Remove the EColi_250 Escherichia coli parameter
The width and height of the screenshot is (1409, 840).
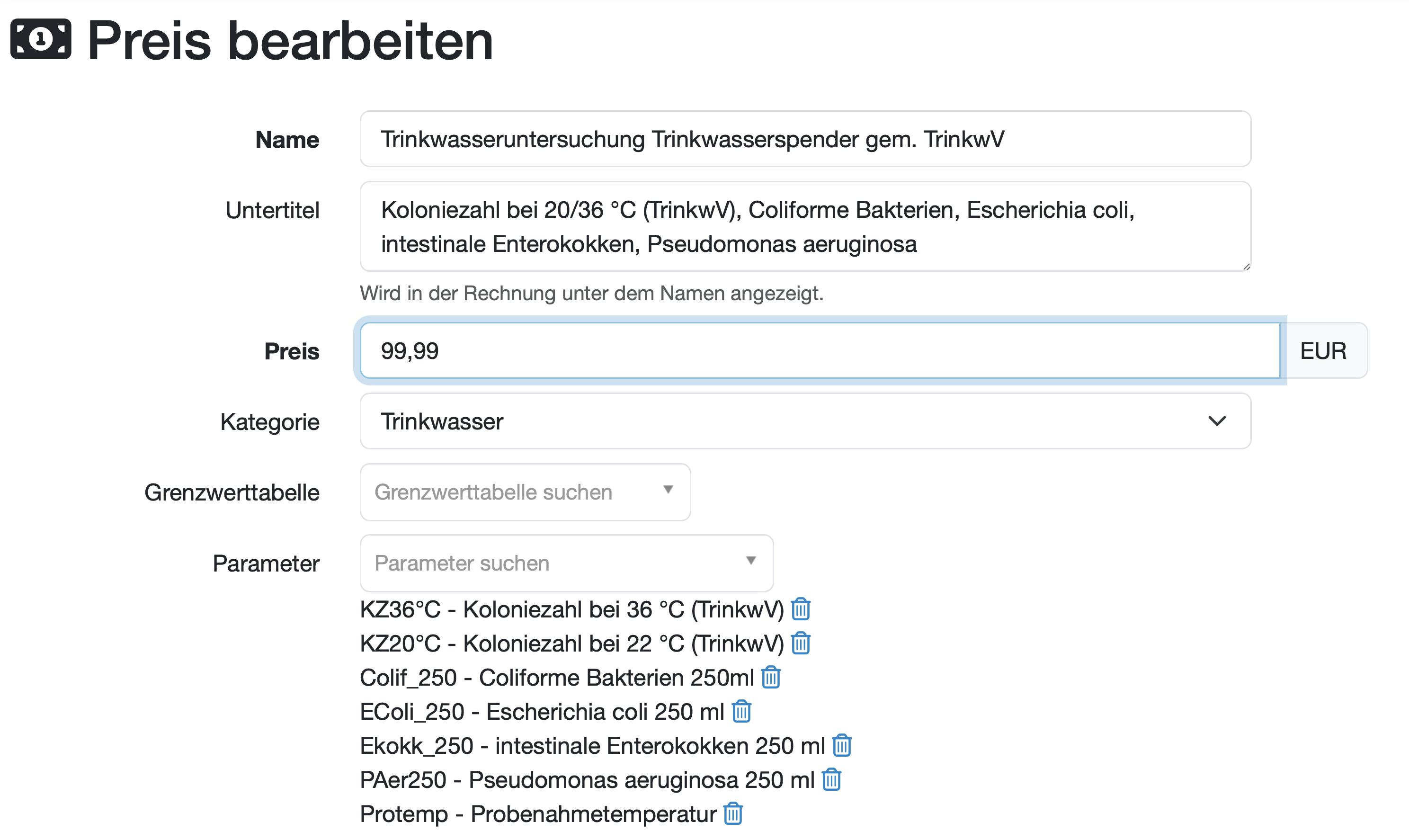point(741,712)
